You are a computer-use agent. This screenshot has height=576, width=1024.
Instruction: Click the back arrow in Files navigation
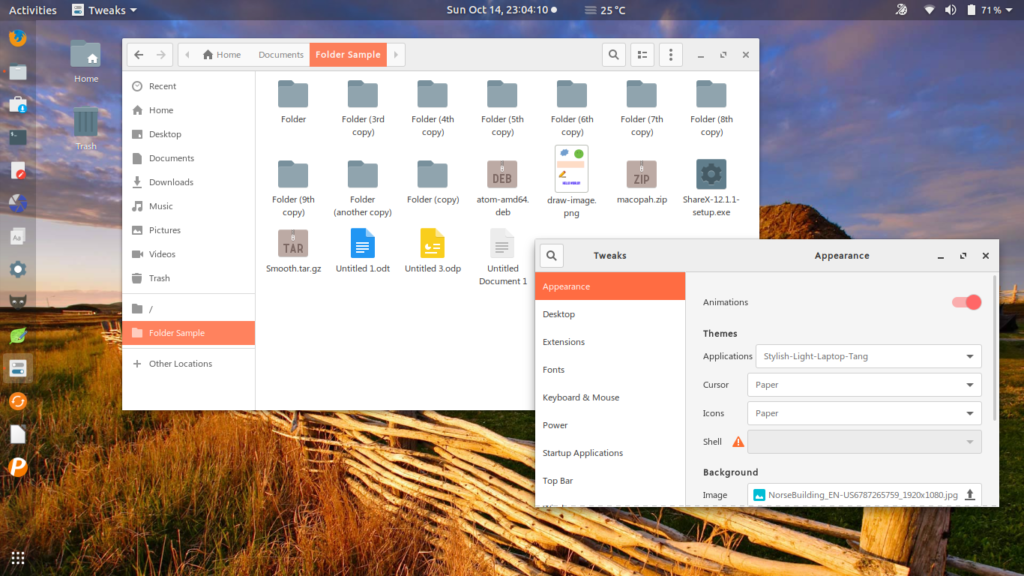coord(138,54)
